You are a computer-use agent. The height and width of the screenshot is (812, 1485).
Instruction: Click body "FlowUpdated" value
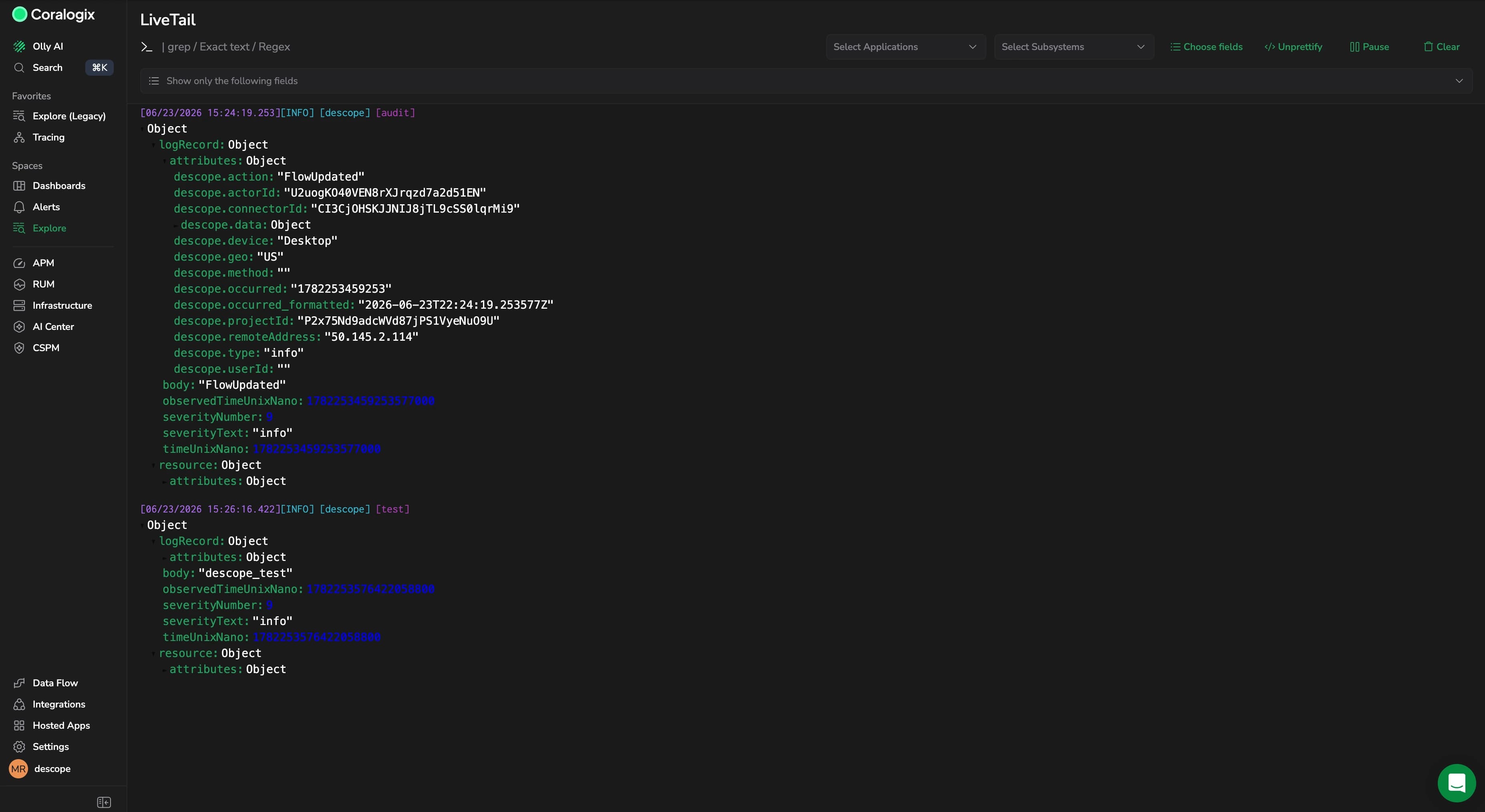(x=242, y=385)
